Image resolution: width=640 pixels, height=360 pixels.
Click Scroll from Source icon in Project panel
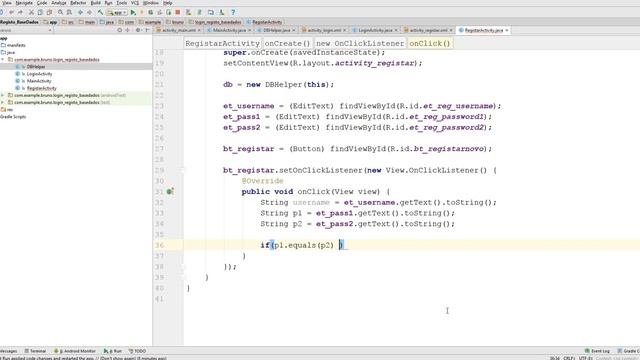point(120,30)
